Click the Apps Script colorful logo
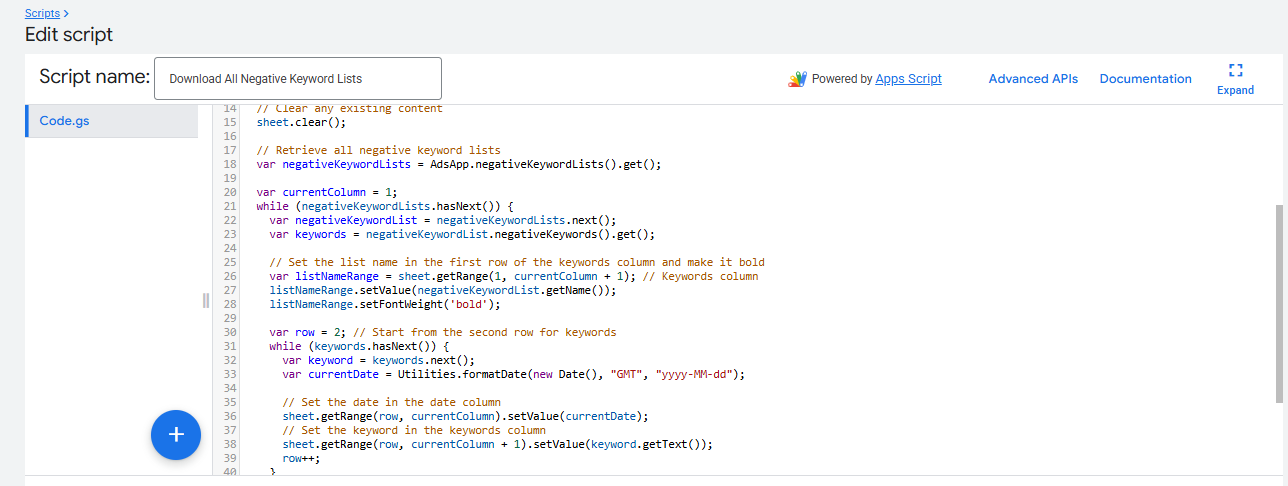Screen dimensions: 1288x486 pos(797,79)
